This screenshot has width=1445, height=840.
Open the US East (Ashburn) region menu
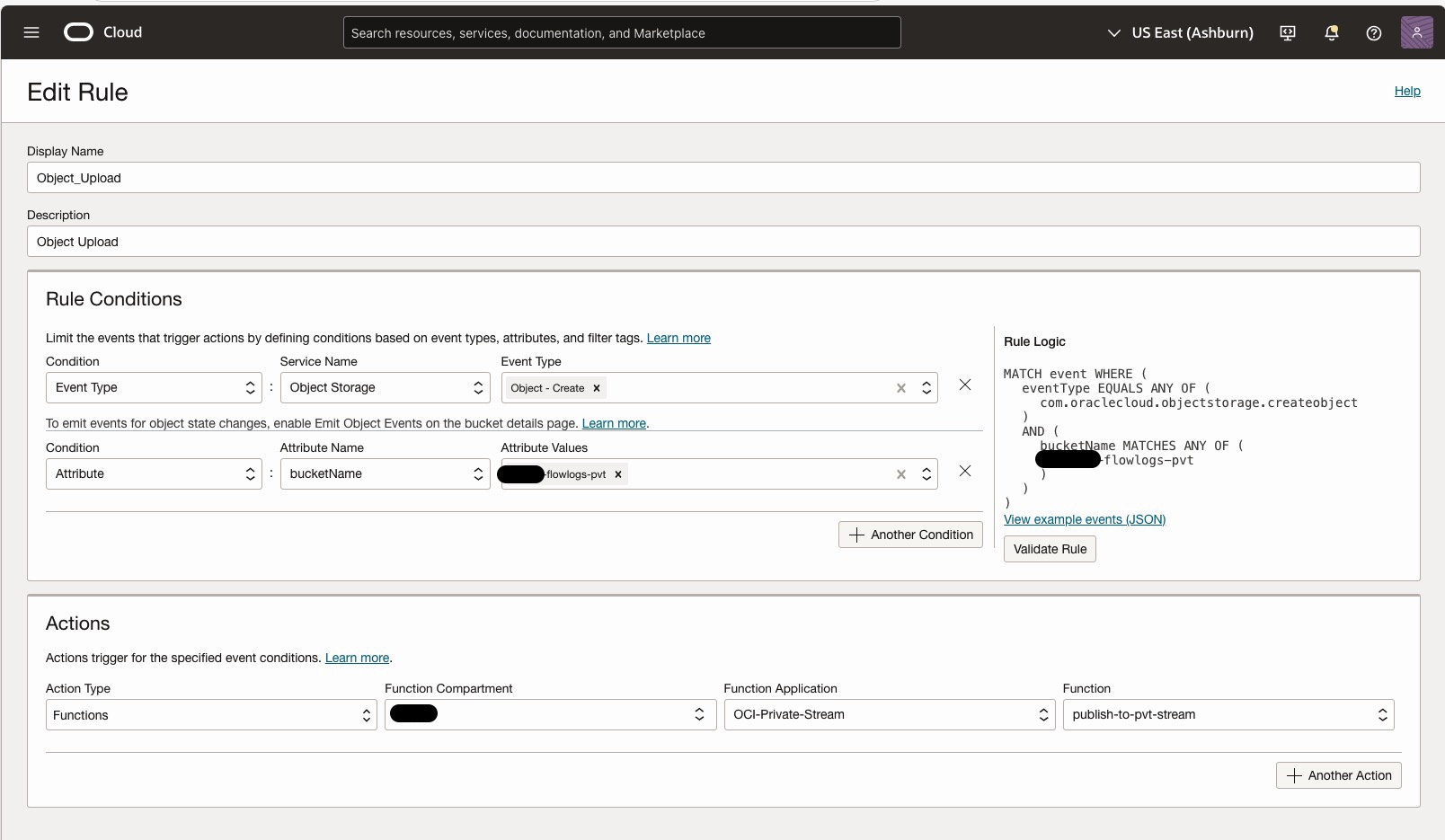click(x=1180, y=32)
